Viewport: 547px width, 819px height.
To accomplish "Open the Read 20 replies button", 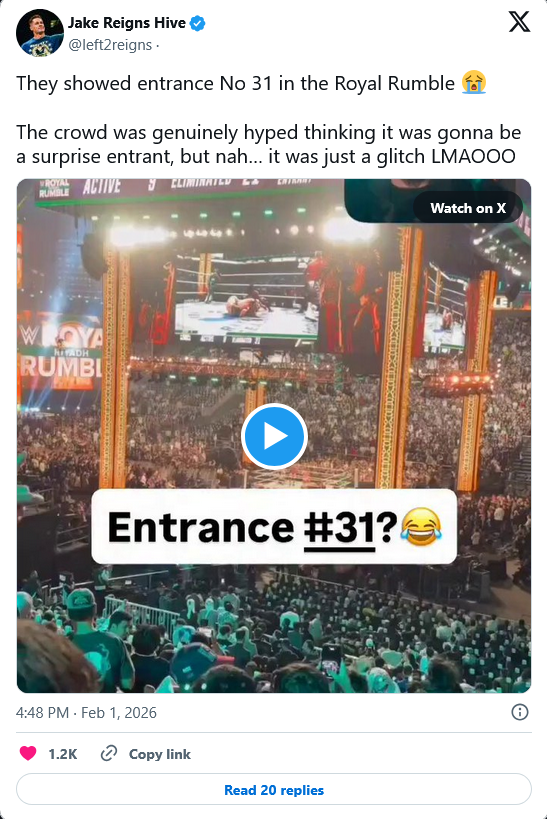I will tap(274, 789).
